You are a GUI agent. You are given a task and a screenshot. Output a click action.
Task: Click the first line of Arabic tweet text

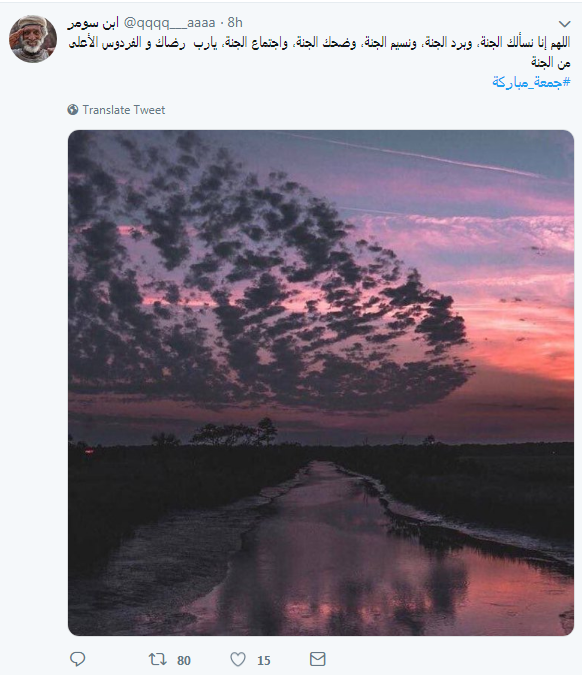pos(319,43)
